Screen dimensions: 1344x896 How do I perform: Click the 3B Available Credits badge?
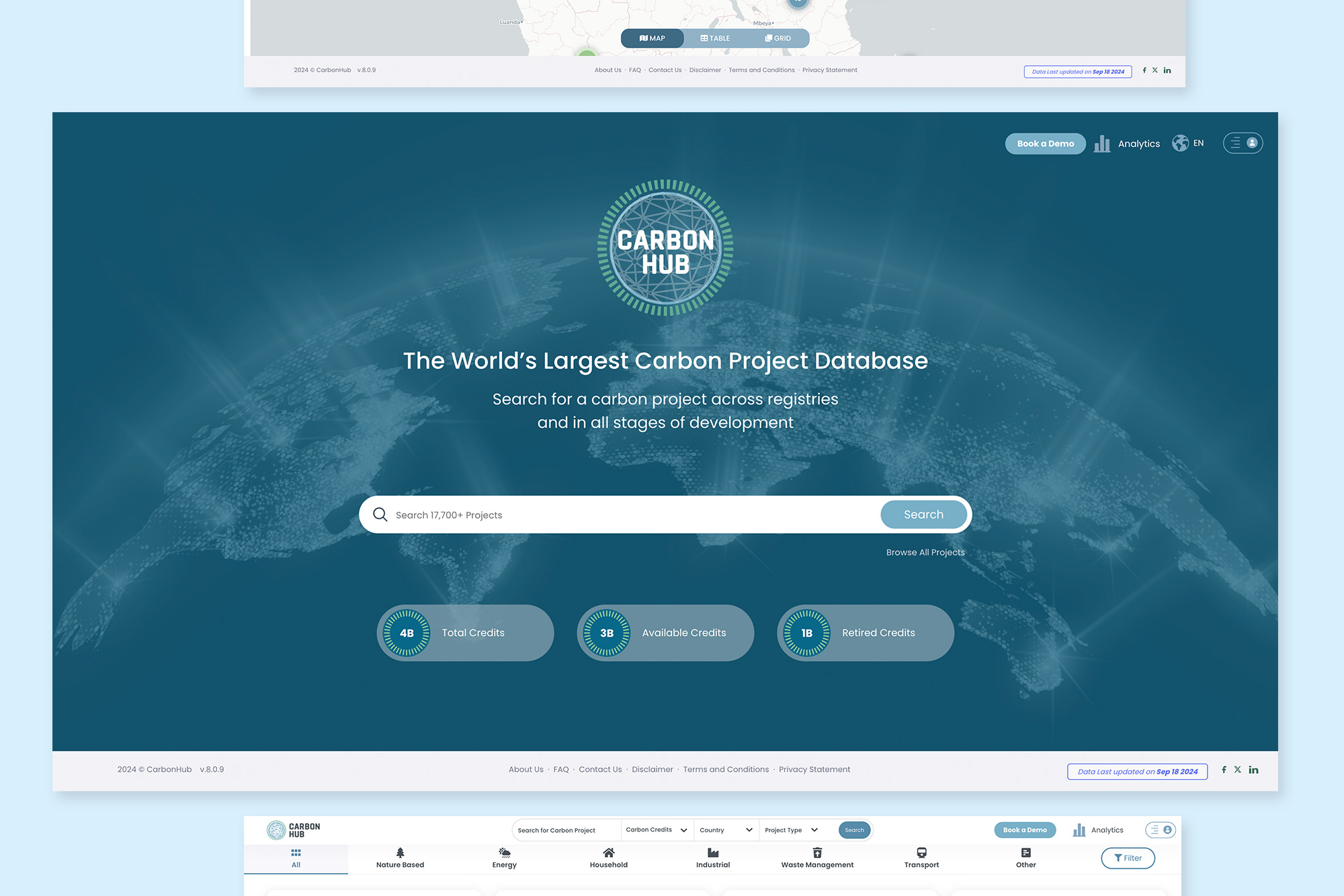[665, 633]
